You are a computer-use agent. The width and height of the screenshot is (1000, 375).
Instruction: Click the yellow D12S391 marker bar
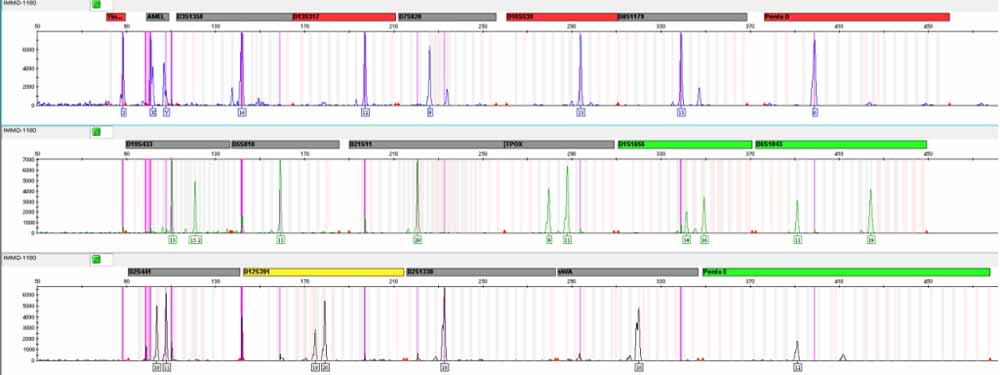[x=323, y=272]
